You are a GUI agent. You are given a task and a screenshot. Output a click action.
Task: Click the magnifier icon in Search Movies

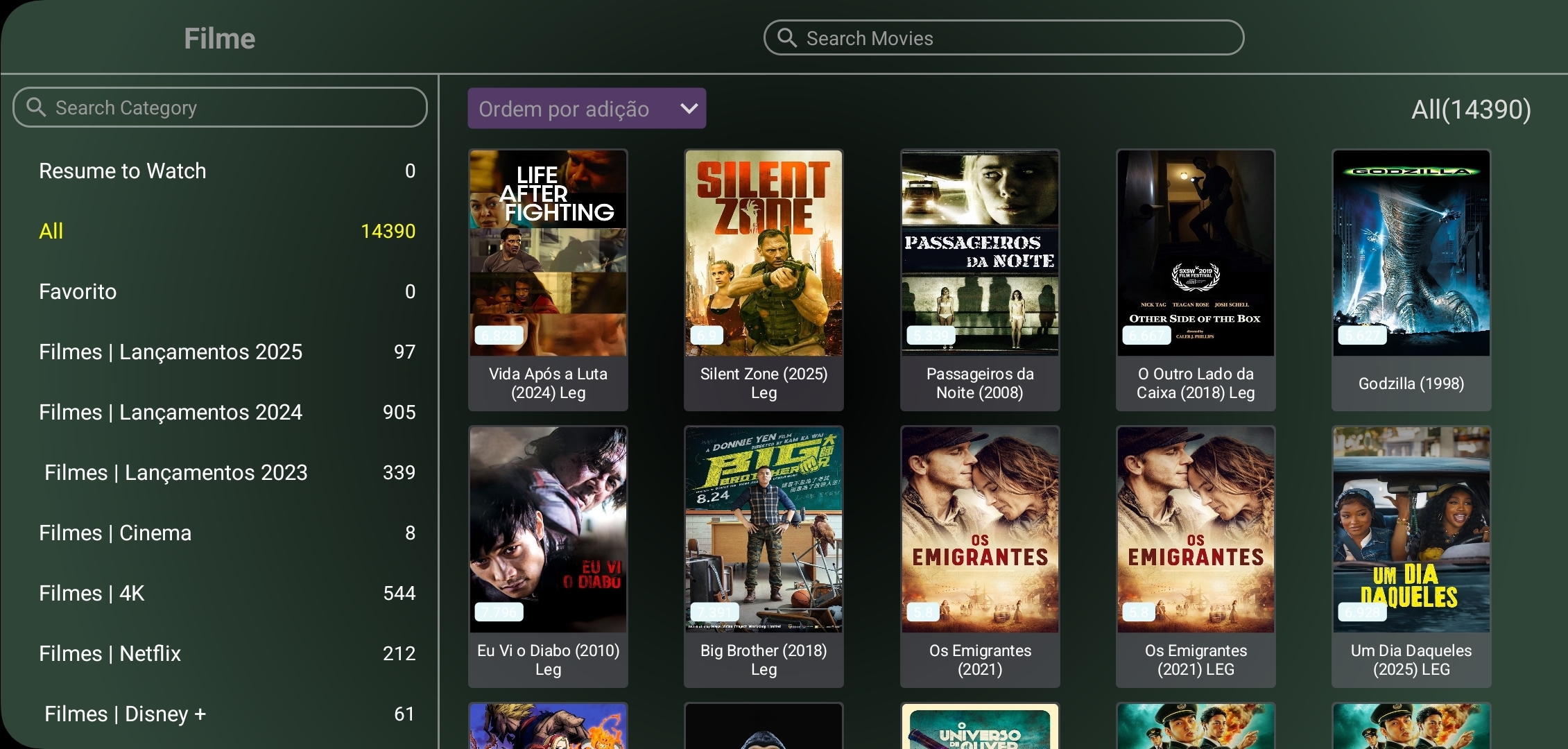pos(786,37)
